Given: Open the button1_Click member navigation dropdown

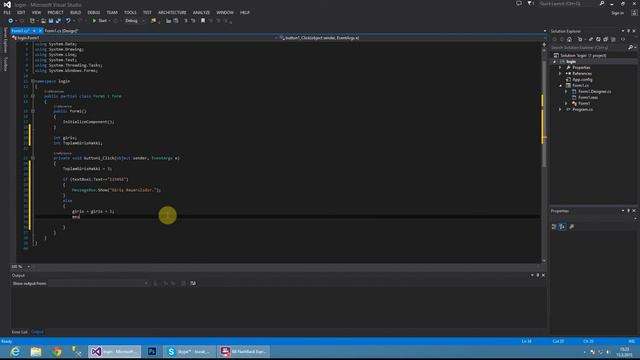Looking at the screenshot, I should (x=412, y=38).
